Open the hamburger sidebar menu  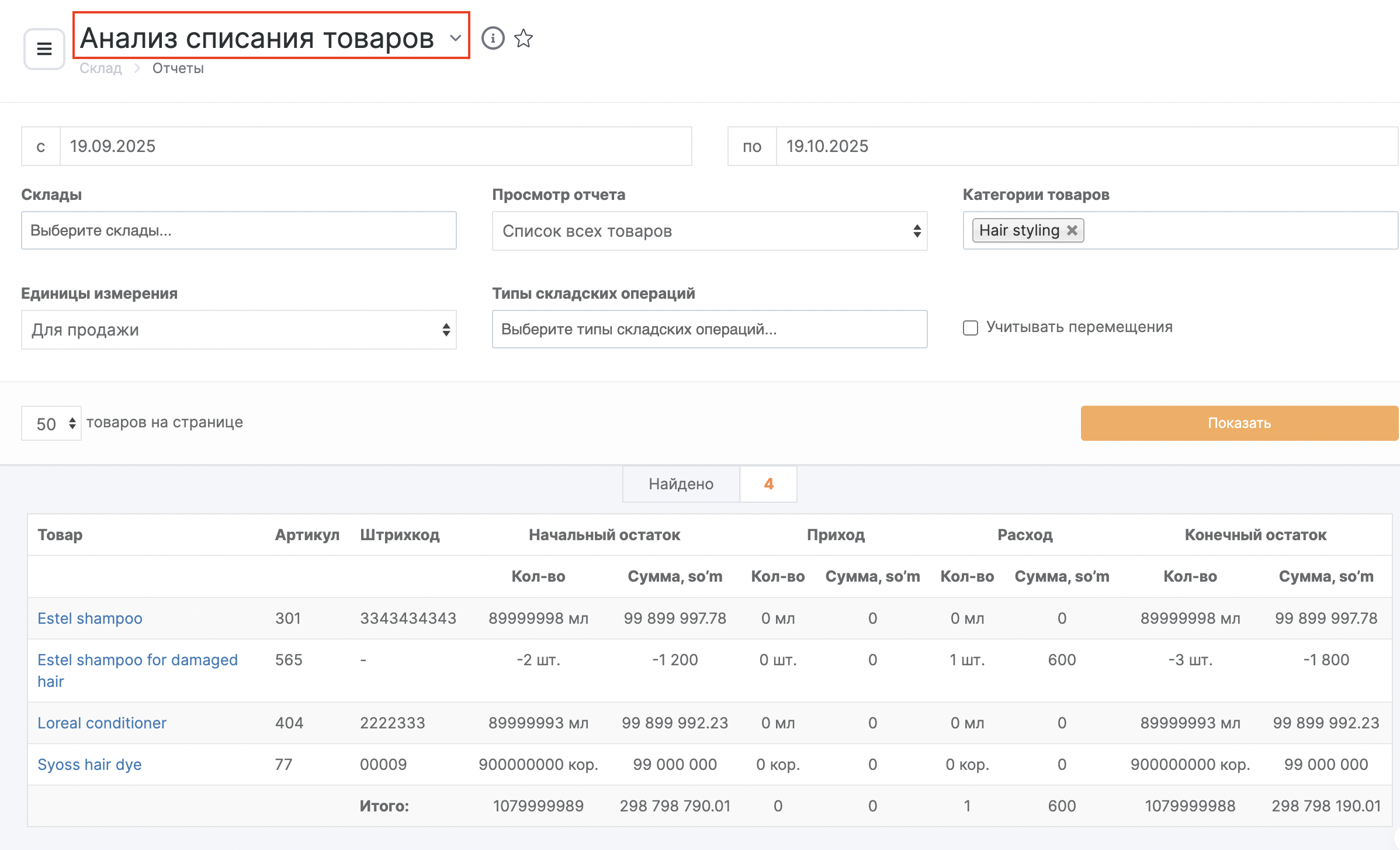[44, 49]
